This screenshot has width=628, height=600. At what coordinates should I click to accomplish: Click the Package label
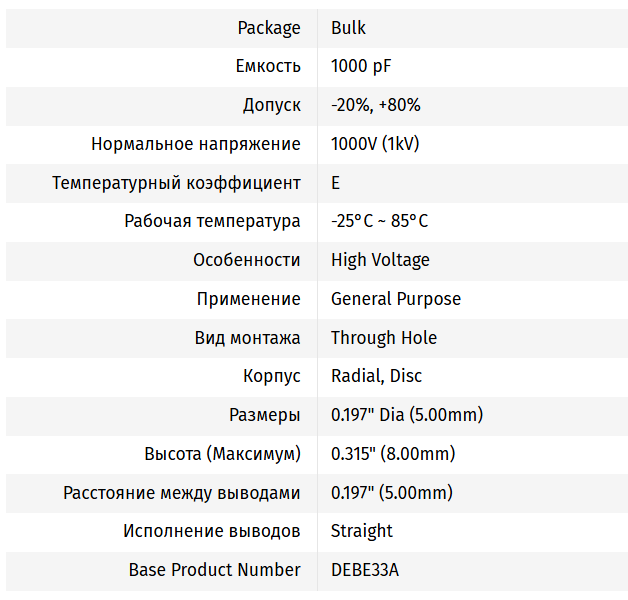[268, 28]
